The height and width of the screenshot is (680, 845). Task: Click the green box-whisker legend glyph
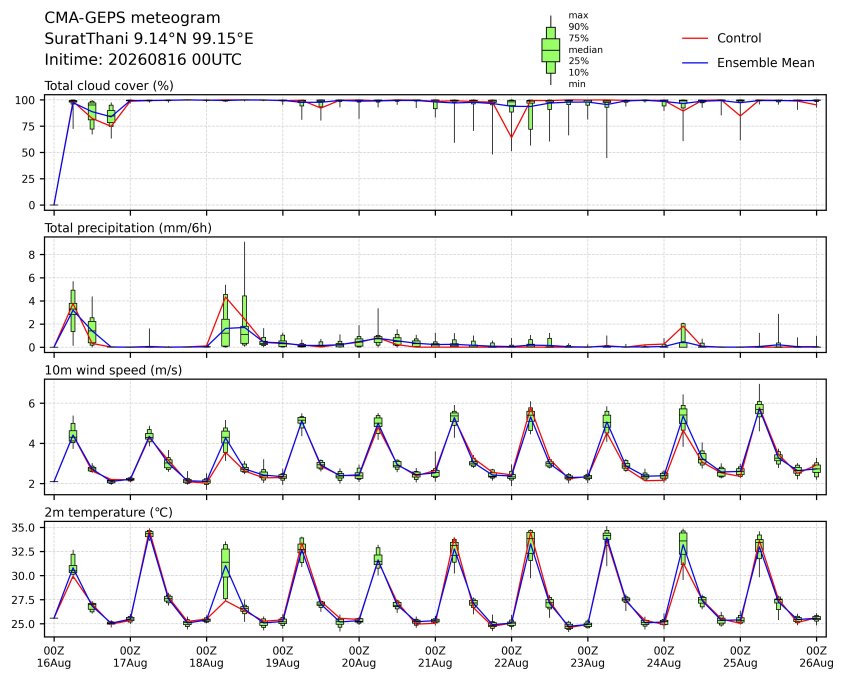[x=550, y=50]
